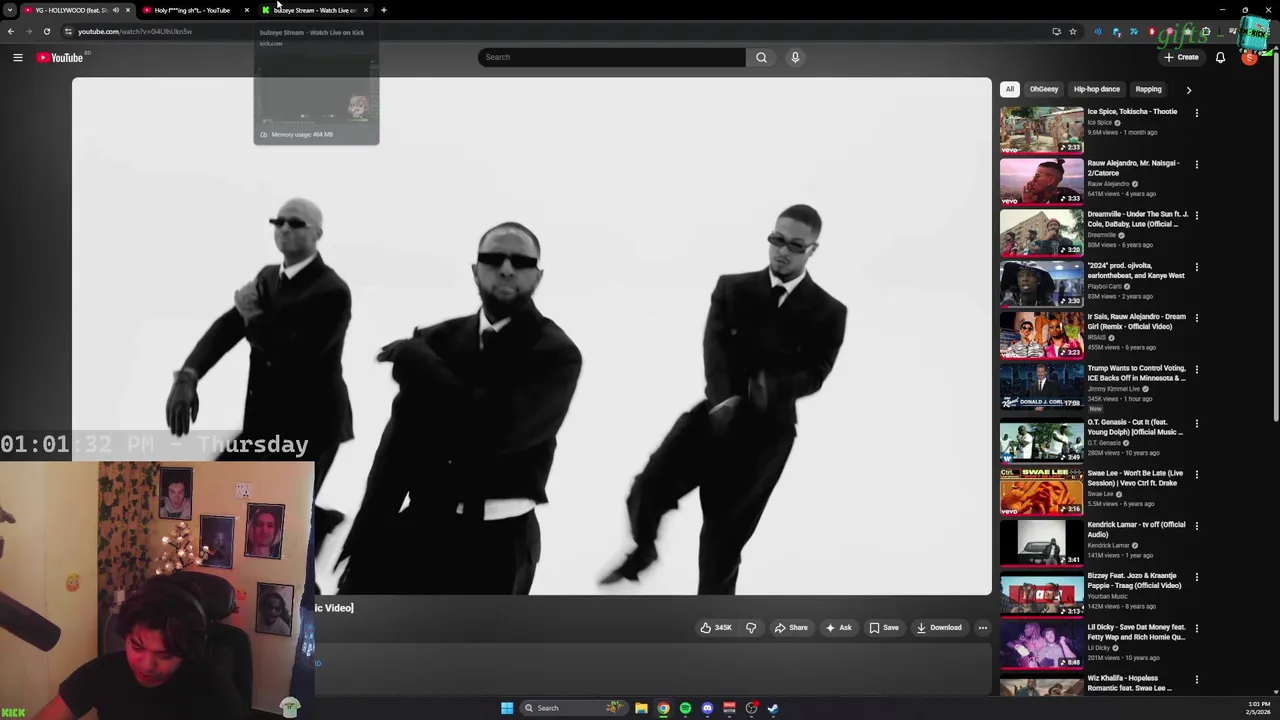Open Swae Lee Won't Be Late title
This screenshot has height=720, width=1280.
[1135, 478]
